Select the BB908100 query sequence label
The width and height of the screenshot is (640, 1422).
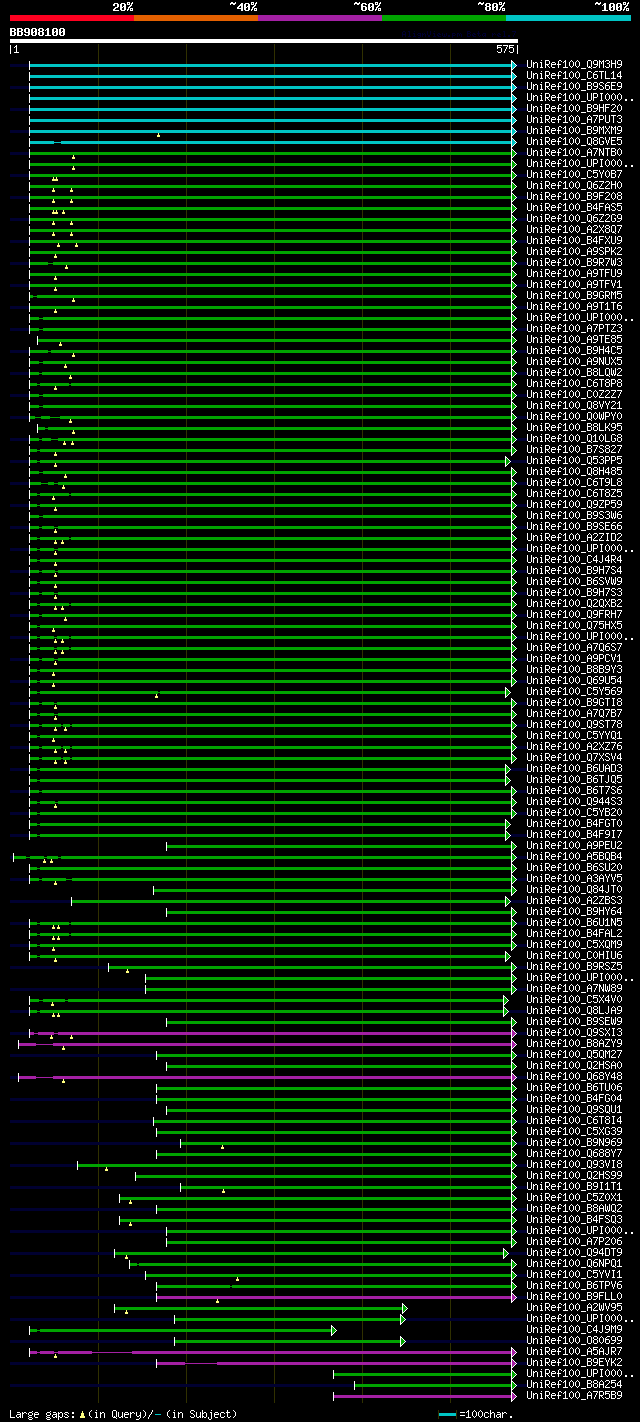click(x=38, y=32)
